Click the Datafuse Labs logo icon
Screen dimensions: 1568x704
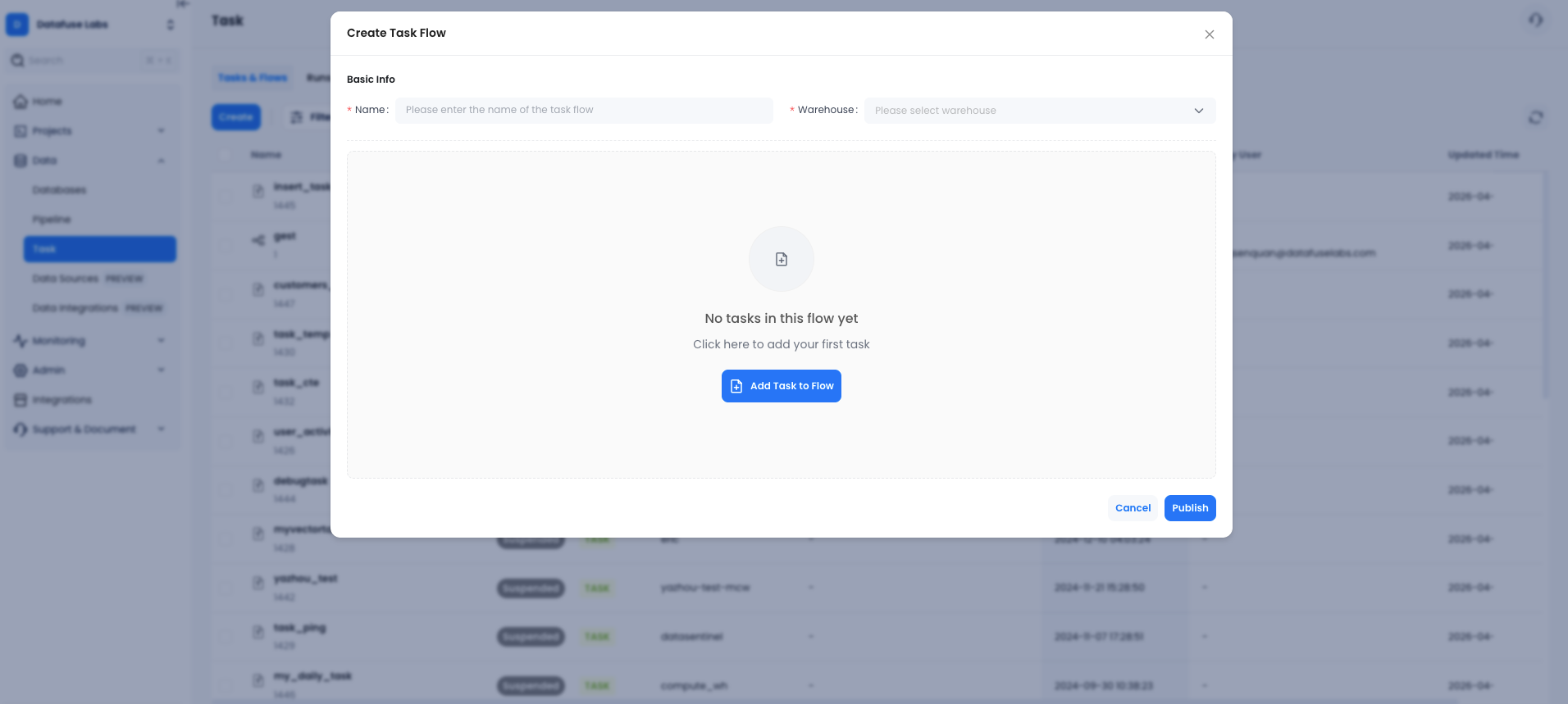17,25
